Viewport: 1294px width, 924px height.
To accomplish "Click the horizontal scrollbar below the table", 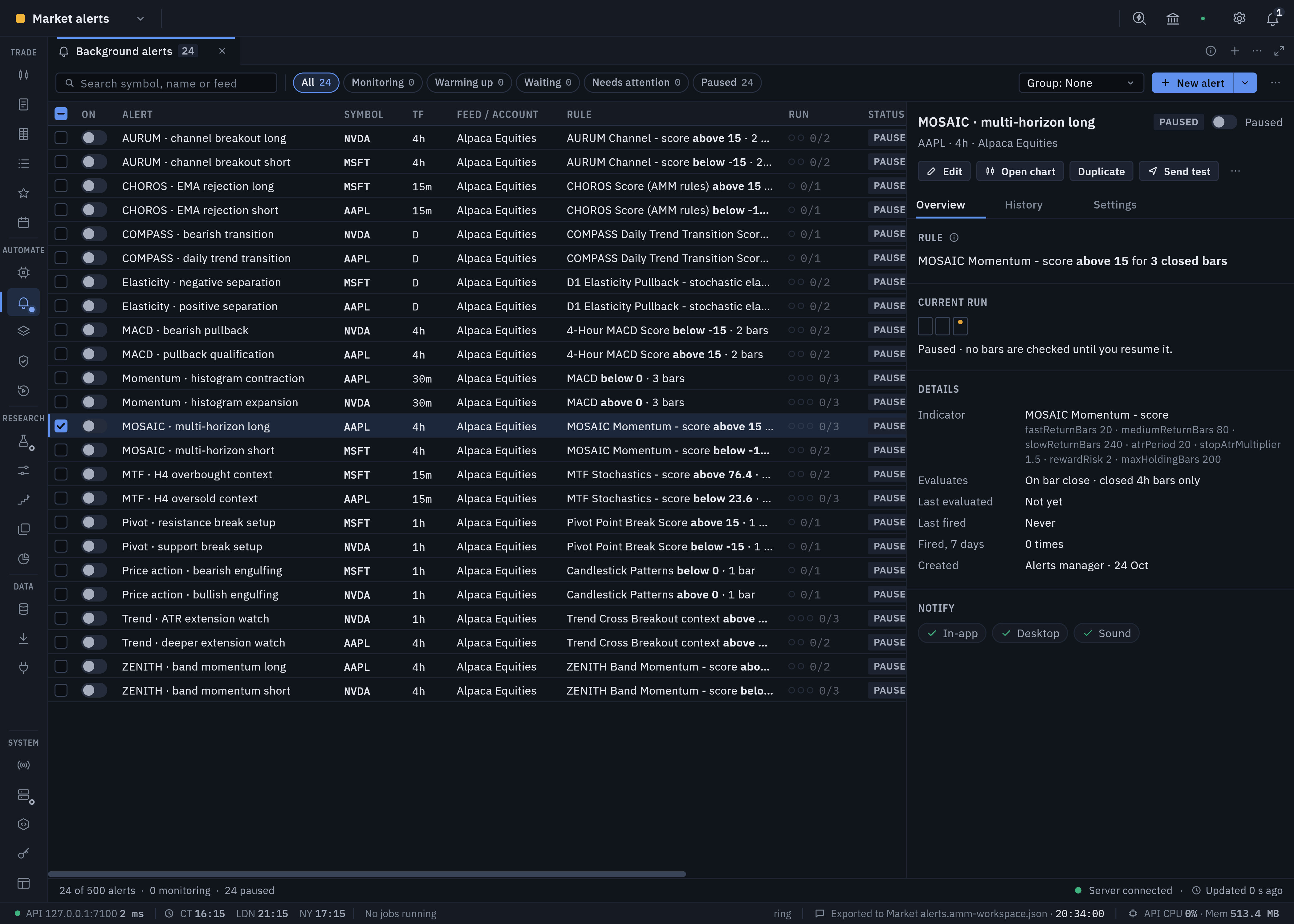I will (x=367, y=874).
